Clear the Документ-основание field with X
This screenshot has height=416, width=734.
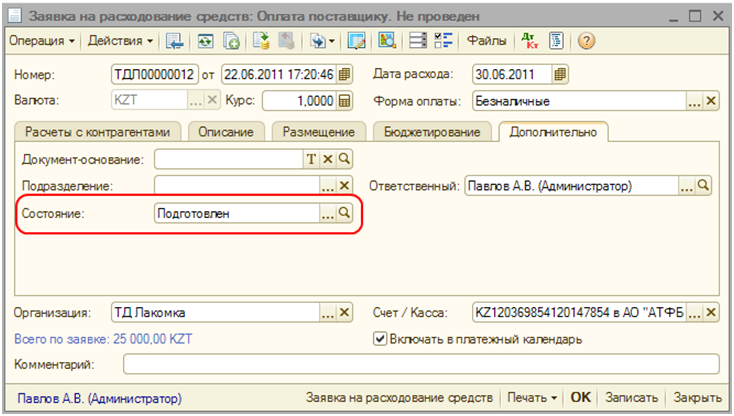pos(327,159)
